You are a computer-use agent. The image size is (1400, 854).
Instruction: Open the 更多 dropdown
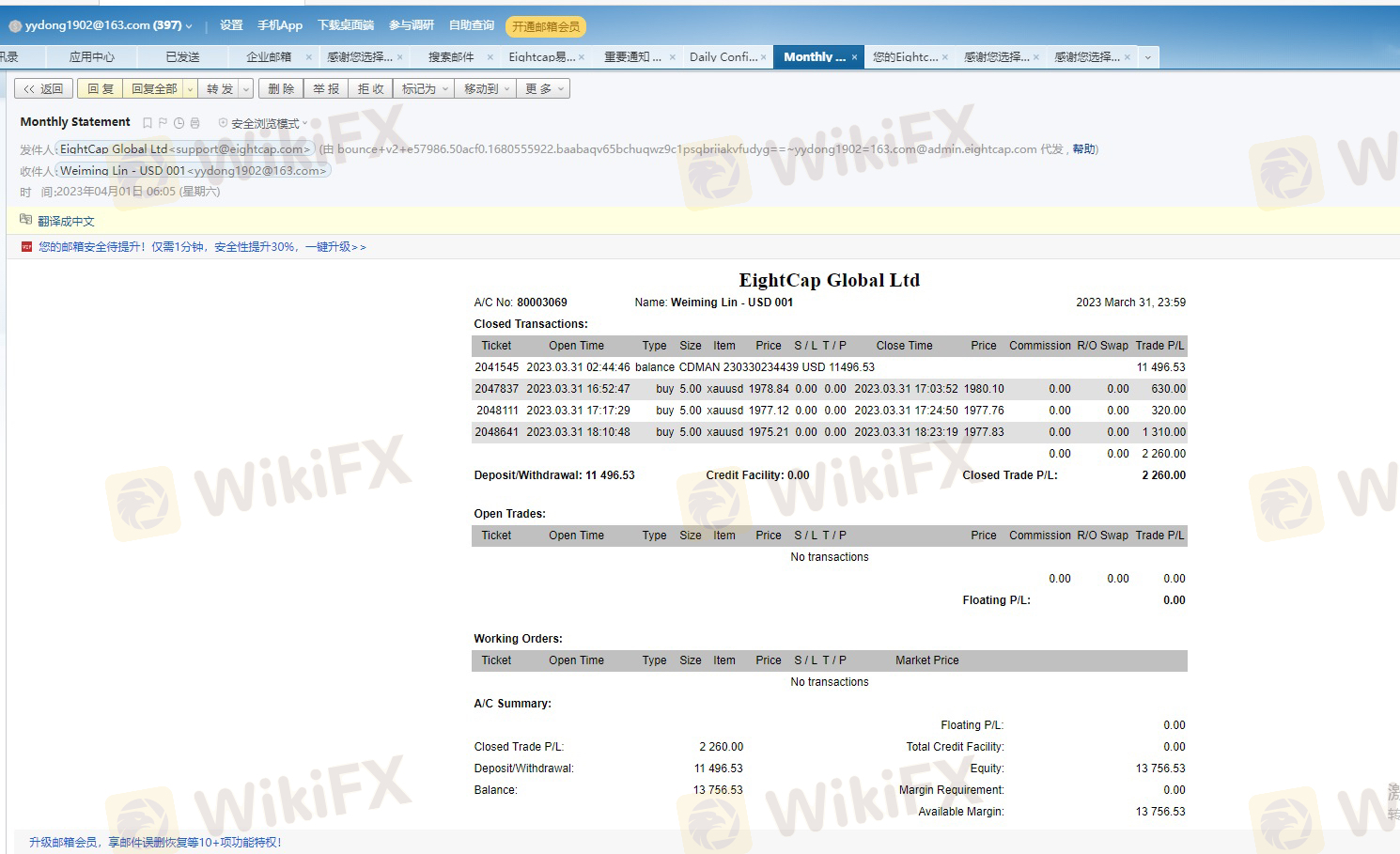click(x=544, y=89)
